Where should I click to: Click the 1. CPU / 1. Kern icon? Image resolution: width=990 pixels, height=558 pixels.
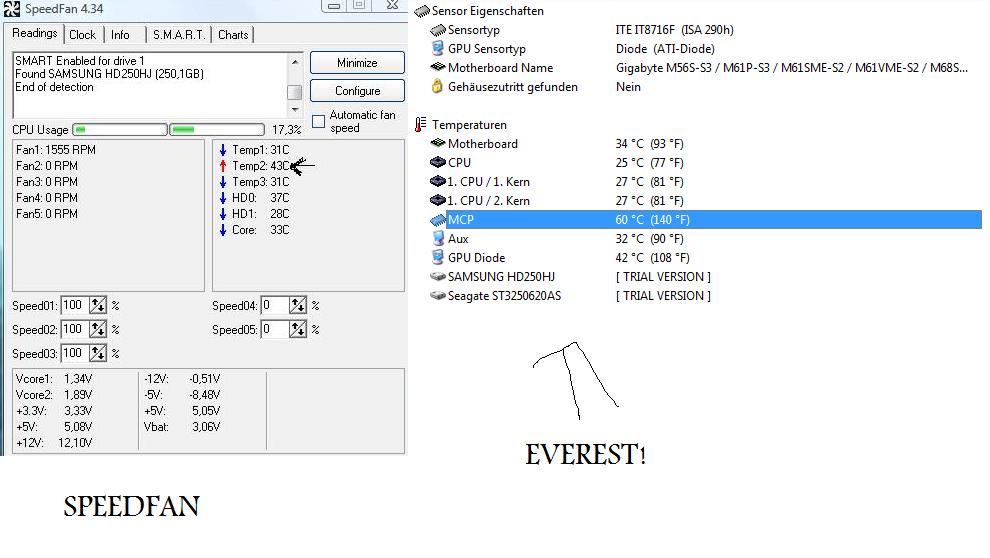click(438, 181)
